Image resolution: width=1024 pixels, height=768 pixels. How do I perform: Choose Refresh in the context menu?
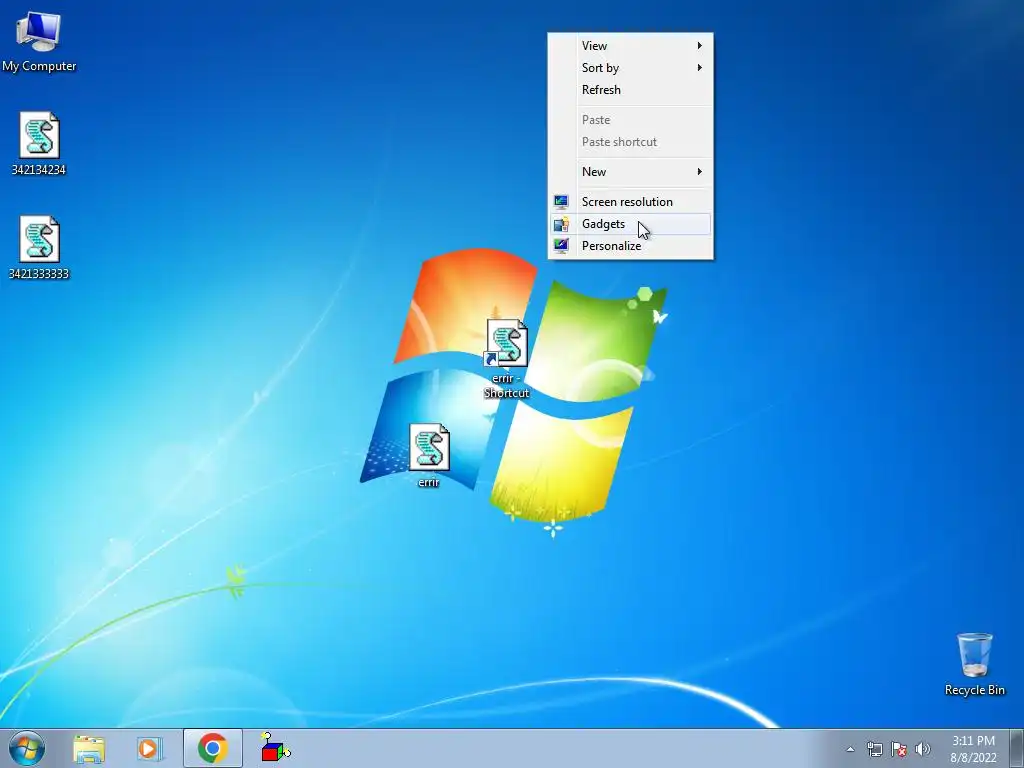(x=630, y=90)
